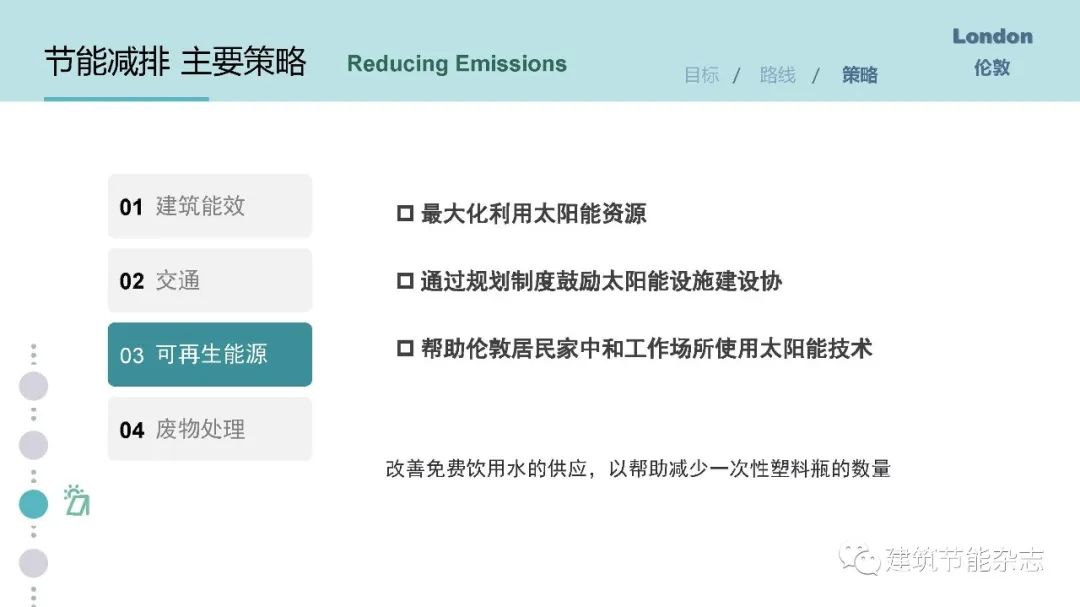This screenshot has height=607, width=1080.
Task: Click the WeChat logo in the watermark
Action: coord(859,559)
